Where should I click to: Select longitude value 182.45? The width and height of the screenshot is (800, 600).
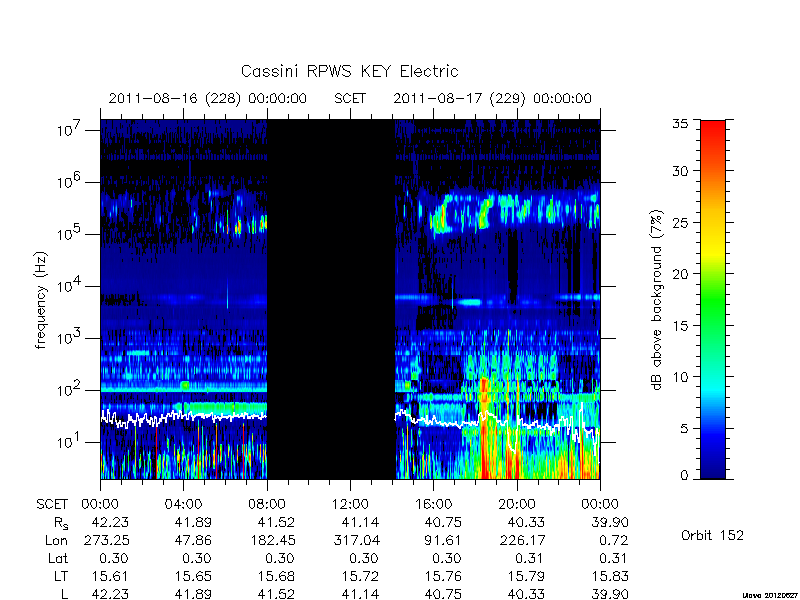(272, 540)
